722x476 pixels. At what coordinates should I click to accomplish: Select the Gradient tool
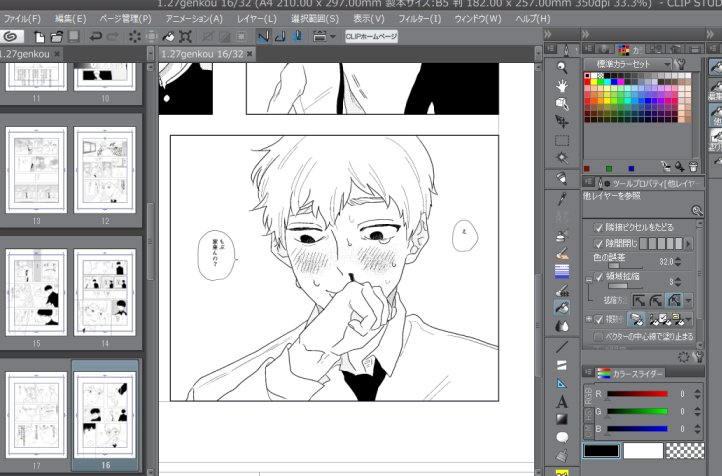coord(562,419)
